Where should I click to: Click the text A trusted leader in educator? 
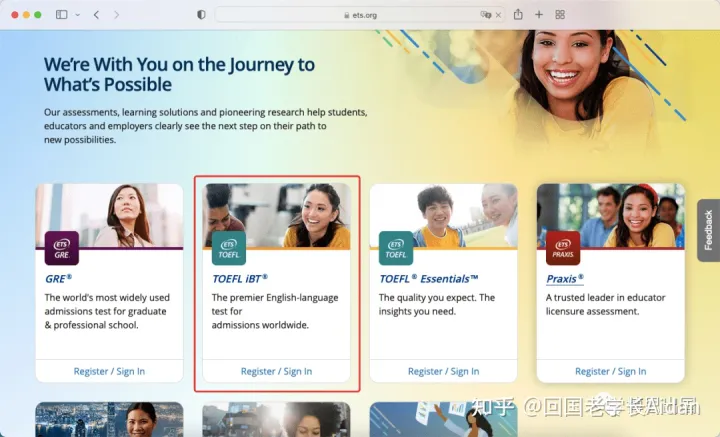(606, 304)
